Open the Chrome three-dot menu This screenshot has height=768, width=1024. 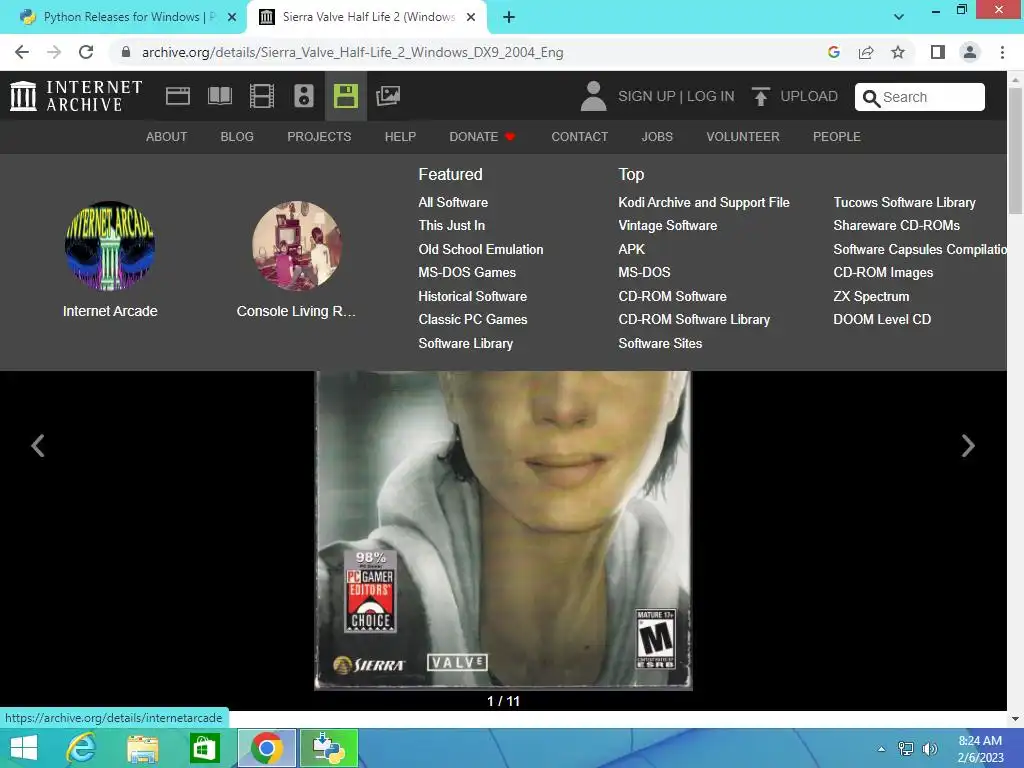click(x=1002, y=52)
